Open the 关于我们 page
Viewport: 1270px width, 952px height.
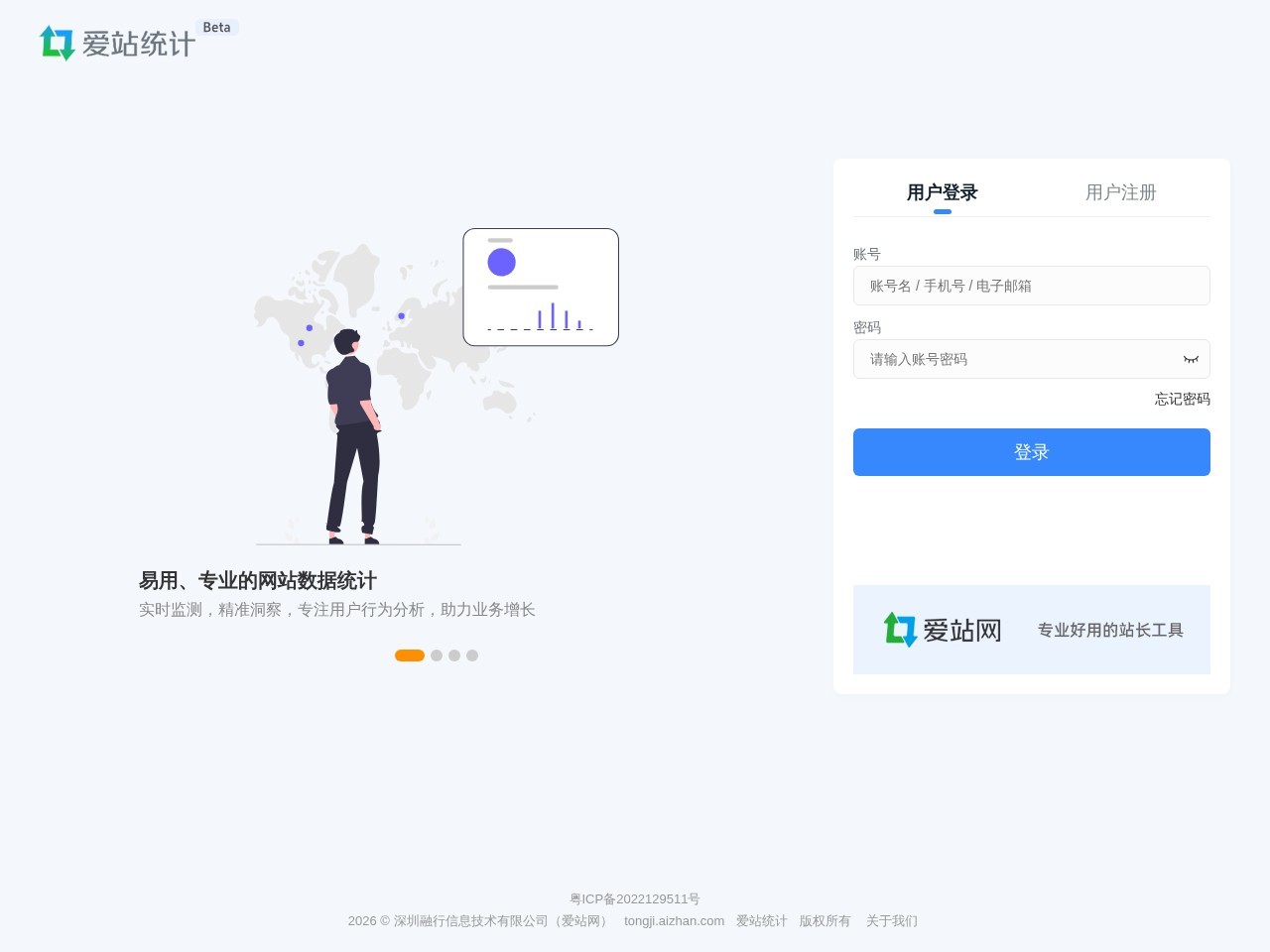(x=892, y=921)
